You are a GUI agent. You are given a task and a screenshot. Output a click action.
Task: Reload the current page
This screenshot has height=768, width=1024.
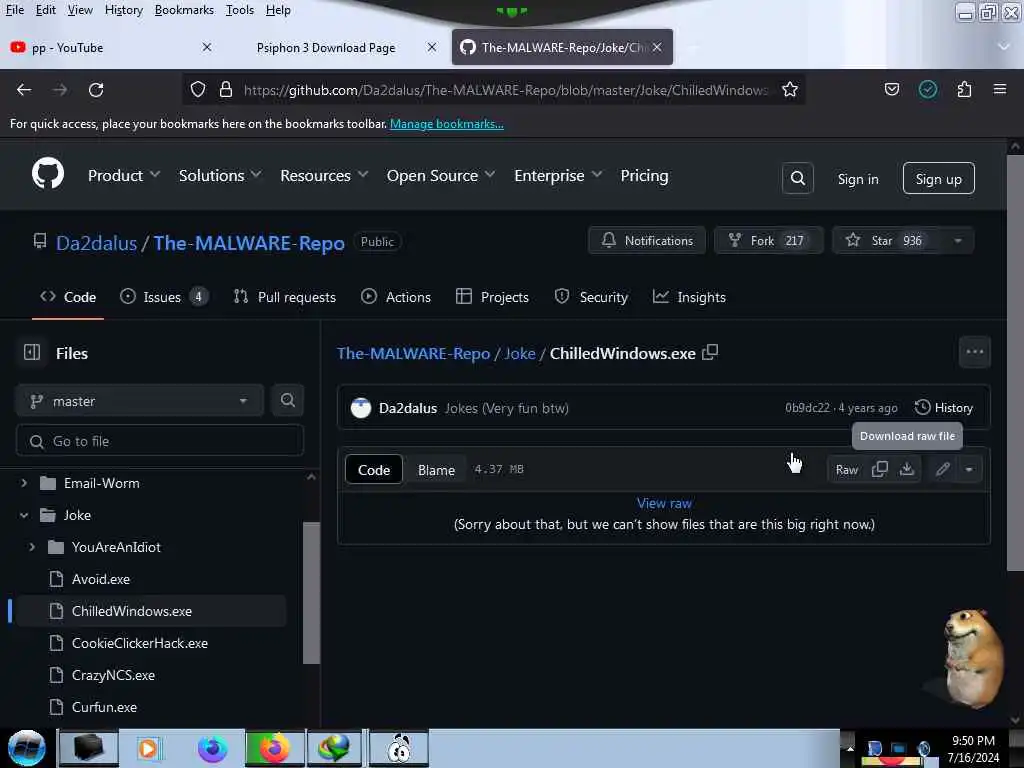[96, 89]
